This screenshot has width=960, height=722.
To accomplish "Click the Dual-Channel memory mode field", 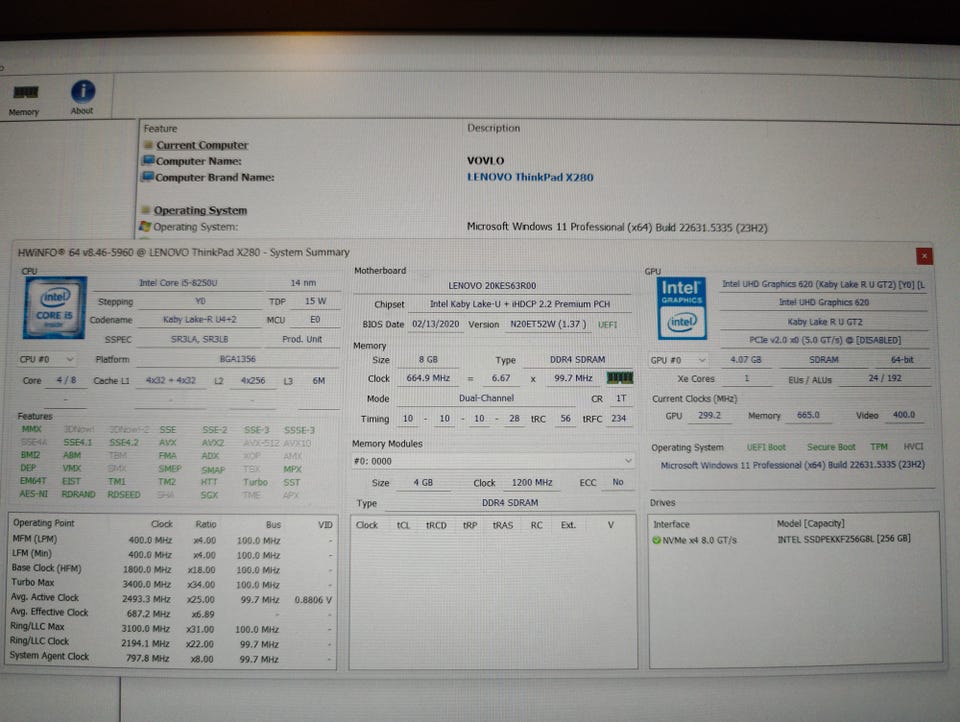I will (487, 398).
